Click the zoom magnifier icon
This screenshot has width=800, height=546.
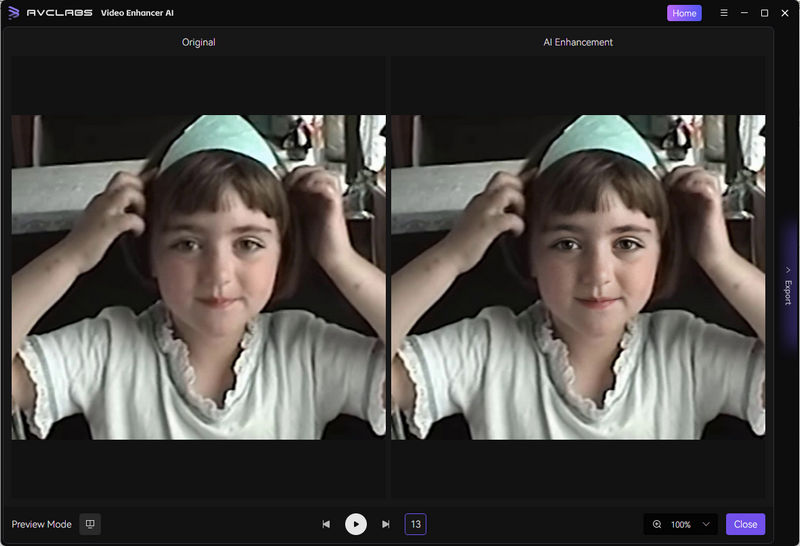pyautogui.click(x=657, y=525)
